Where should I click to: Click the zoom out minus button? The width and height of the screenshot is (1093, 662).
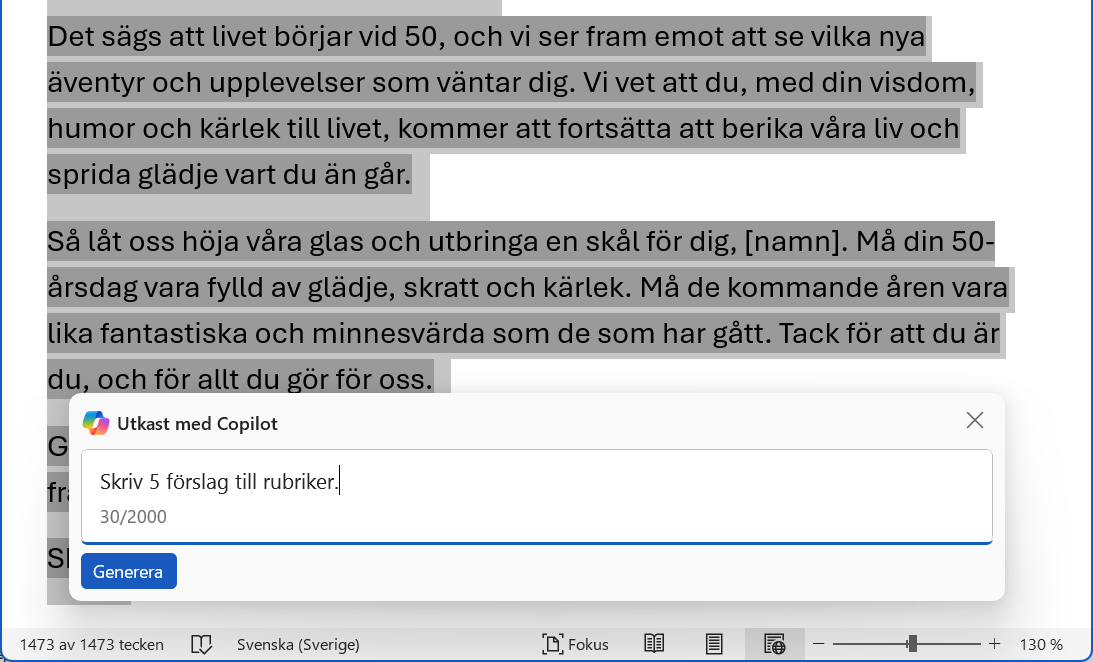pos(818,644)
